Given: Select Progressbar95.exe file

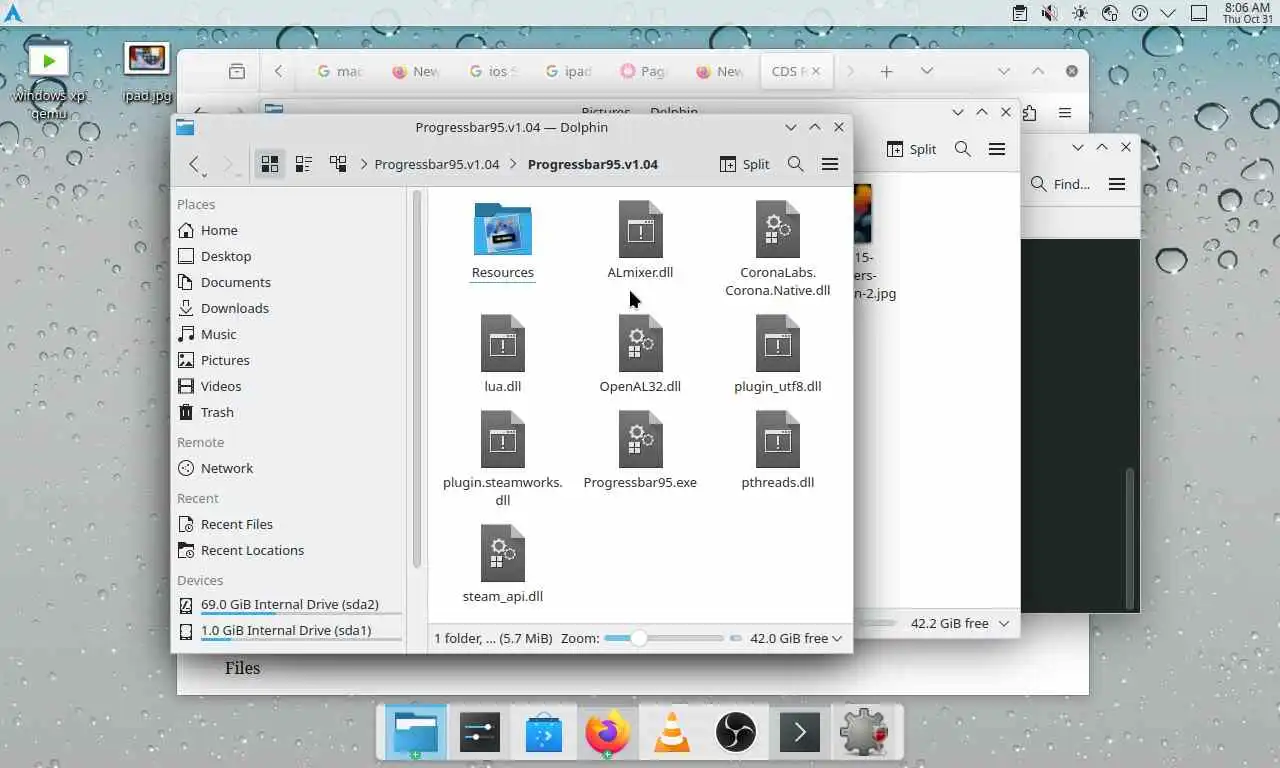Looking at the screenshot, I should 640,451.
